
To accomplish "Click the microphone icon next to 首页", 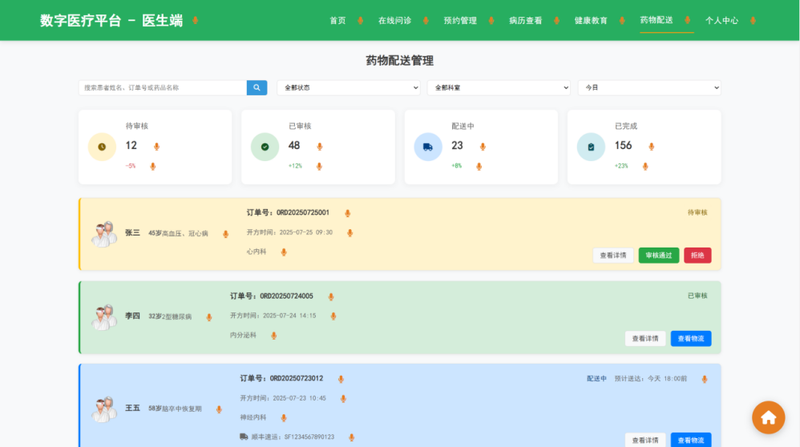I will (359, 21).
